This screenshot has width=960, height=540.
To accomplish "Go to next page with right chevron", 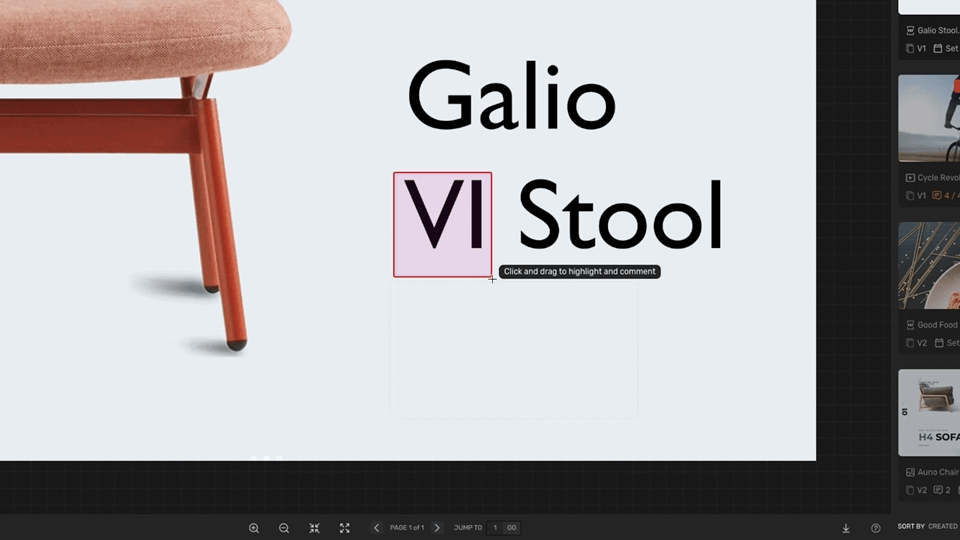I will point(437,528).
